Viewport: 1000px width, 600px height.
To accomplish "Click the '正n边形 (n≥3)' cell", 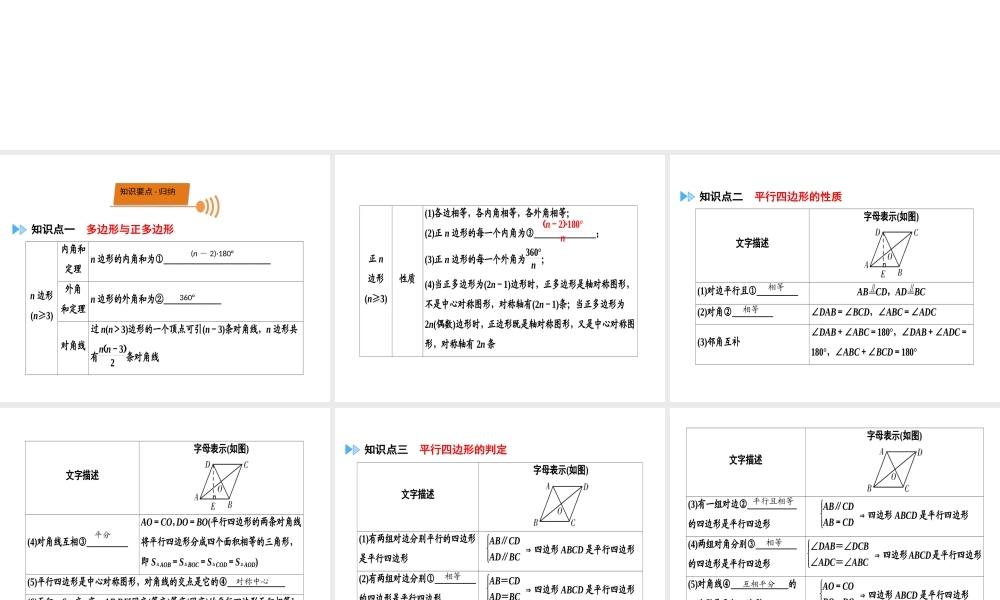I will coord(376,279).
